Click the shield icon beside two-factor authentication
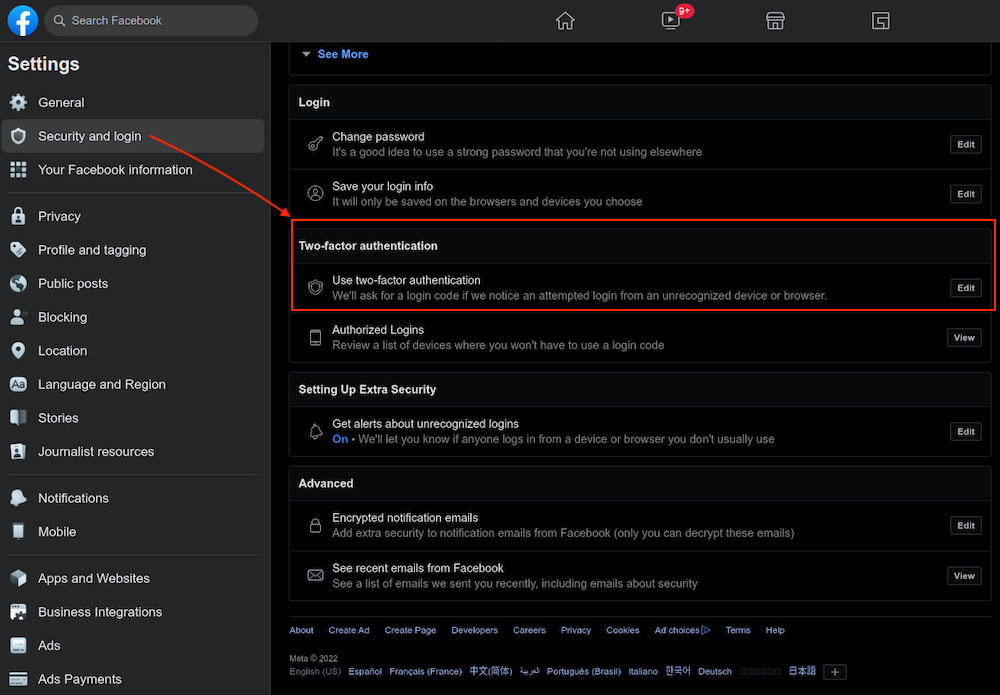 tap(315, 288)
